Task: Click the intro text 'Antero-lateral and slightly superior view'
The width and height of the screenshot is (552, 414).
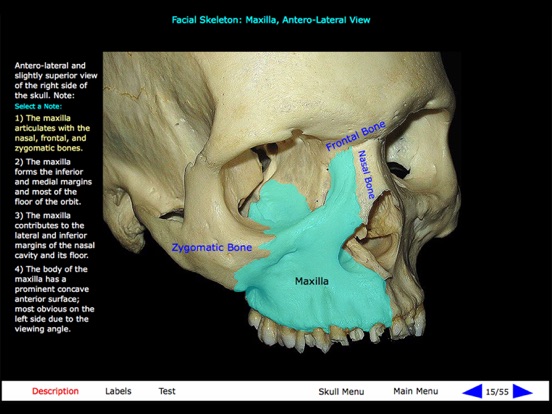Action: click(56, 70)
